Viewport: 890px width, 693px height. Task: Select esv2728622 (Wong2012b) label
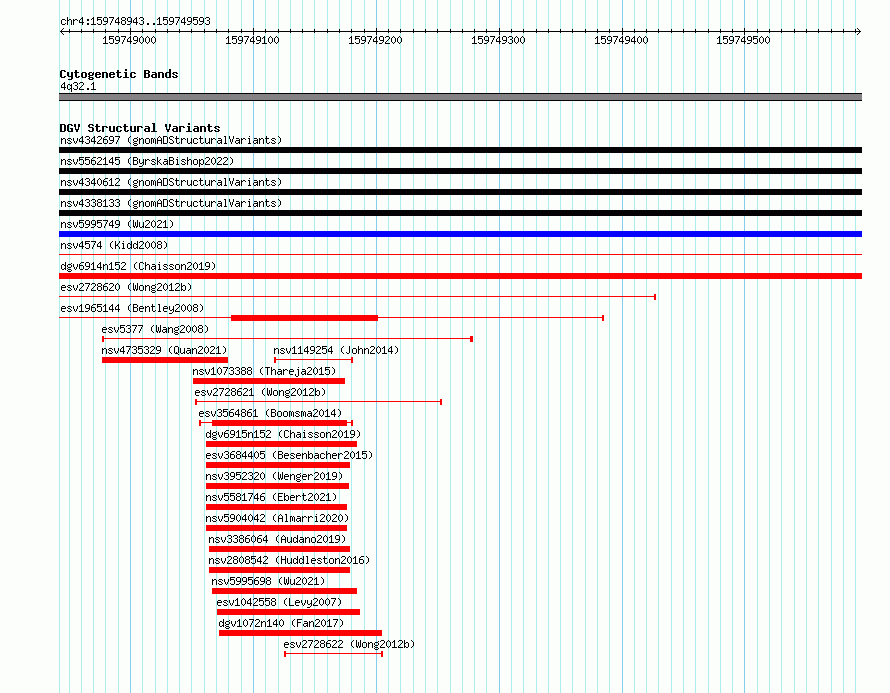(x=349, y=644)
